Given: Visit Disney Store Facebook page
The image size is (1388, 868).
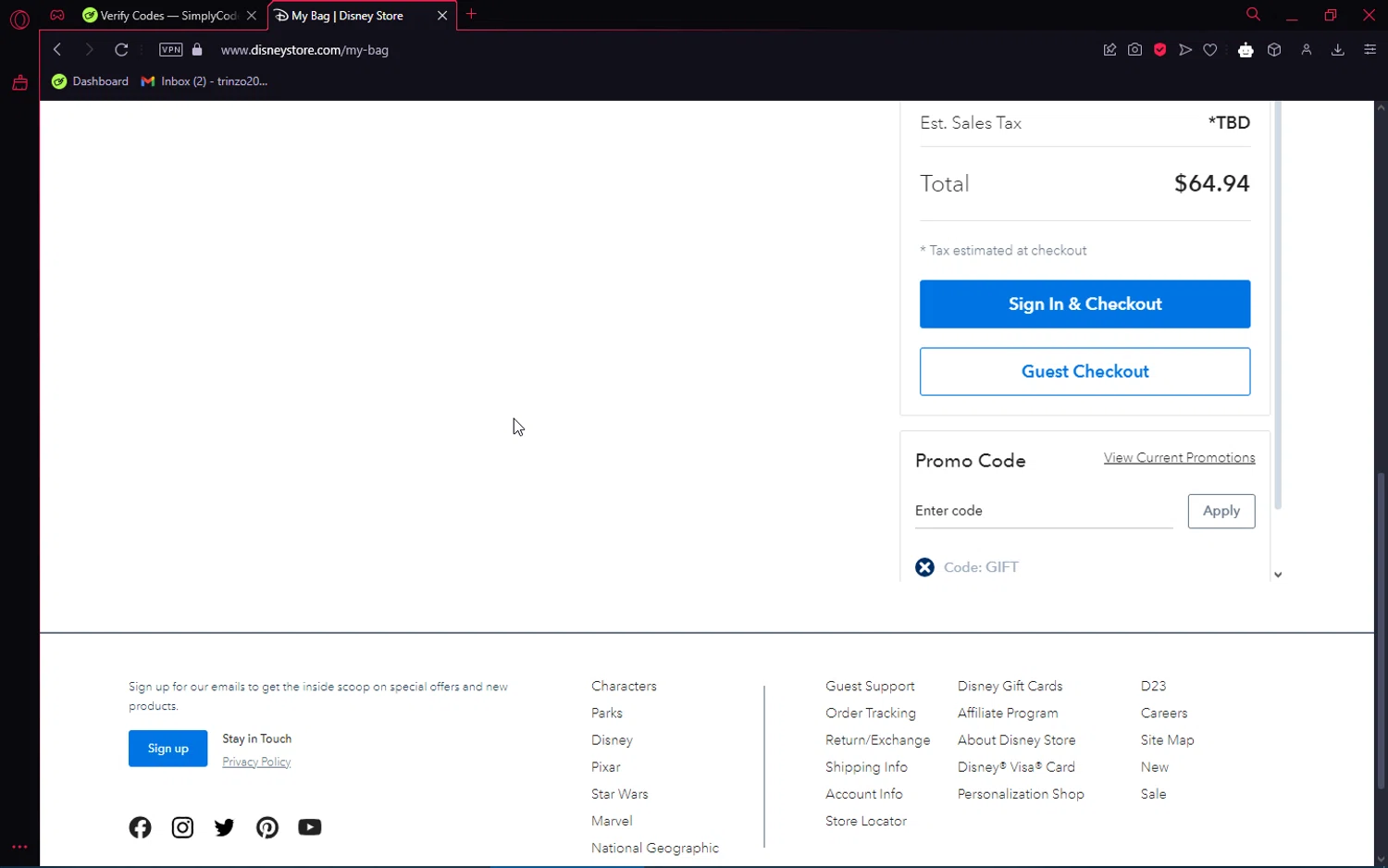Looking at the screenshot, I should (140, 827).
